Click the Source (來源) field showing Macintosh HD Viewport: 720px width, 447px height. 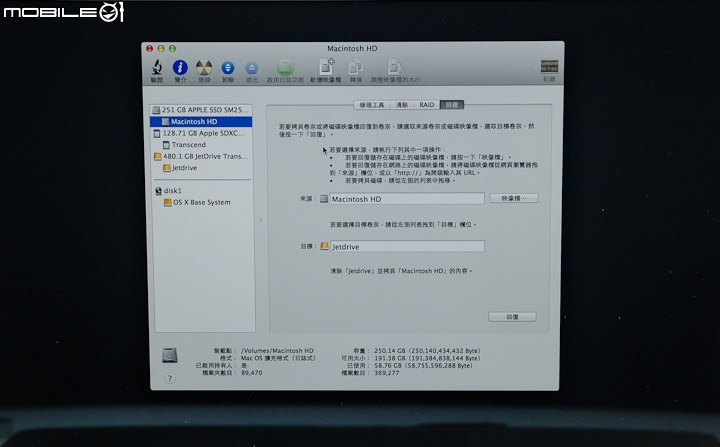(x=406, y=198)
